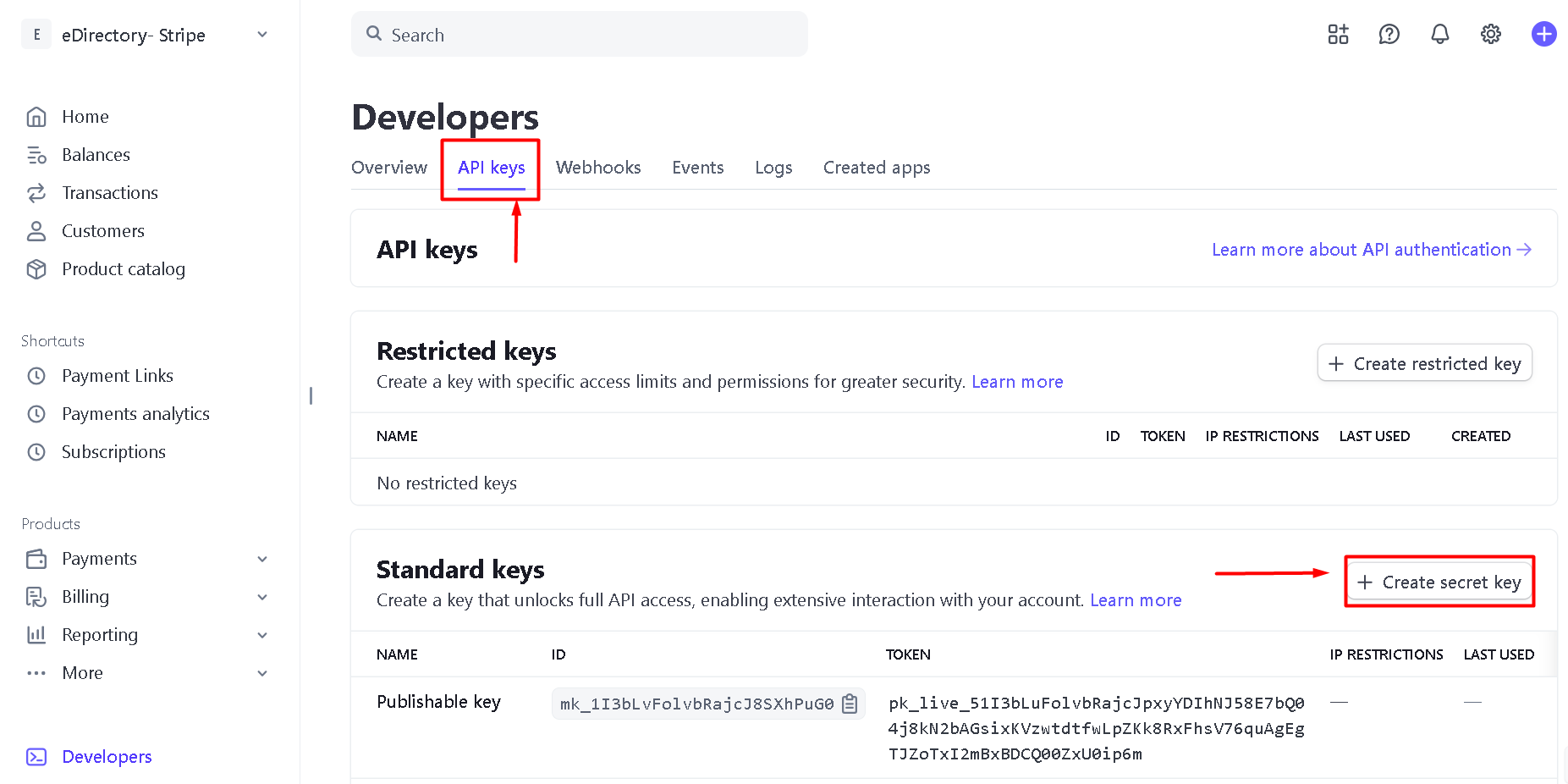The image size is (1568, 784).
Task: Go to Home in sidebar
Action: coord(85,117)
